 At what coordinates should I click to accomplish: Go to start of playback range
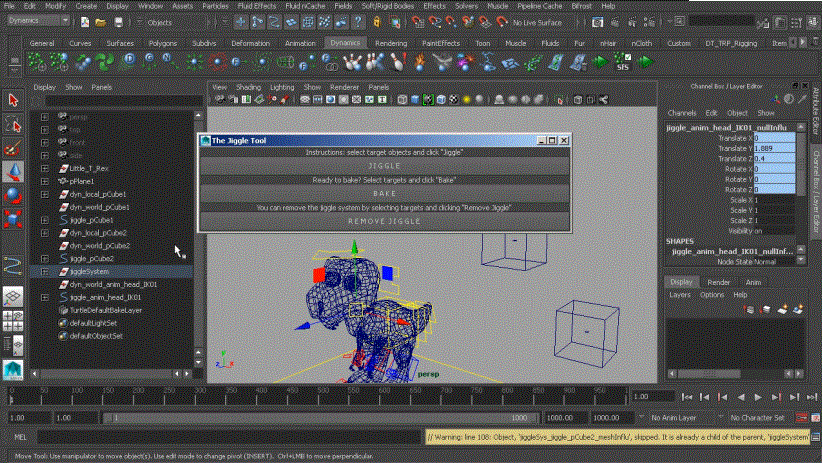pos(687,397)
